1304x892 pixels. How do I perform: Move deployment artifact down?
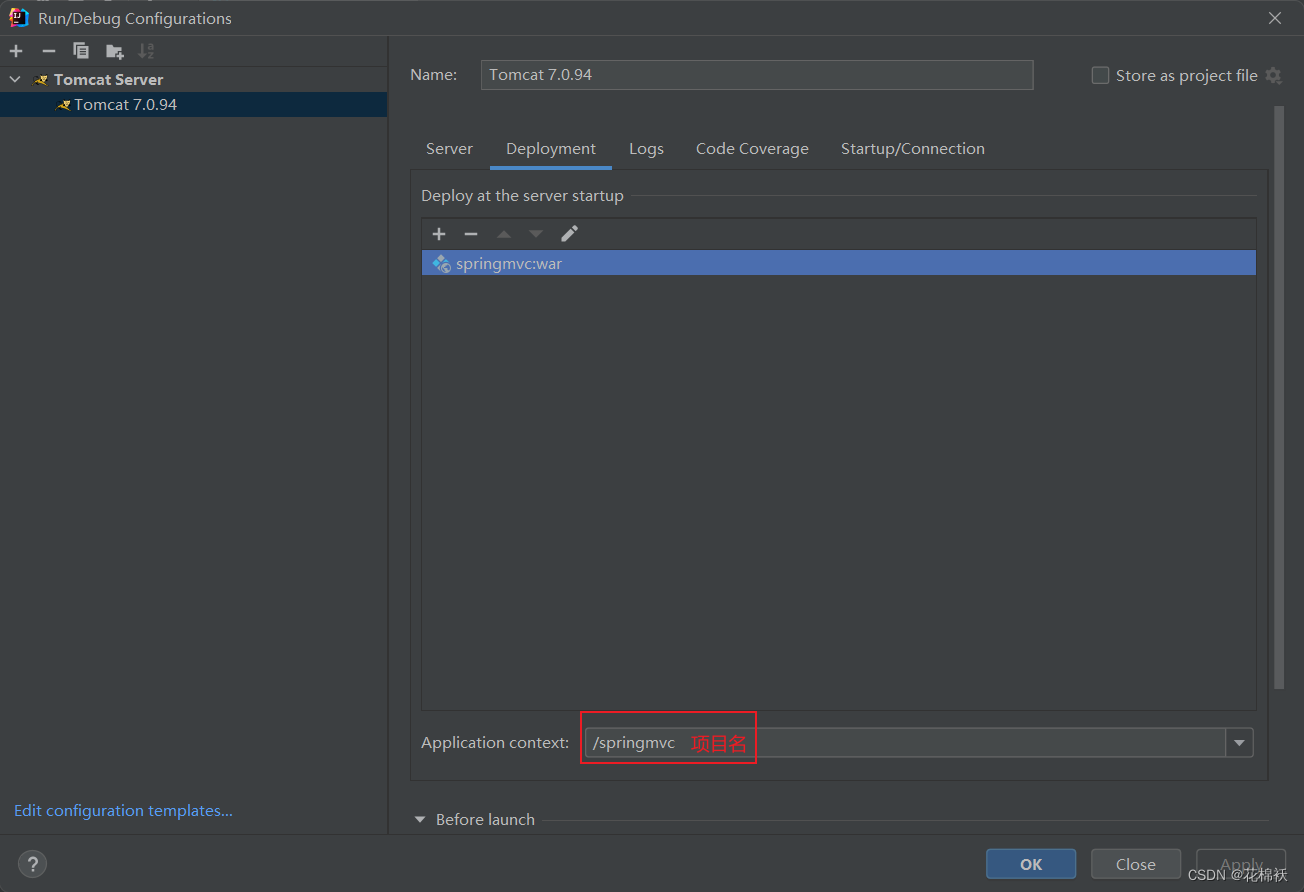(536, 233)
